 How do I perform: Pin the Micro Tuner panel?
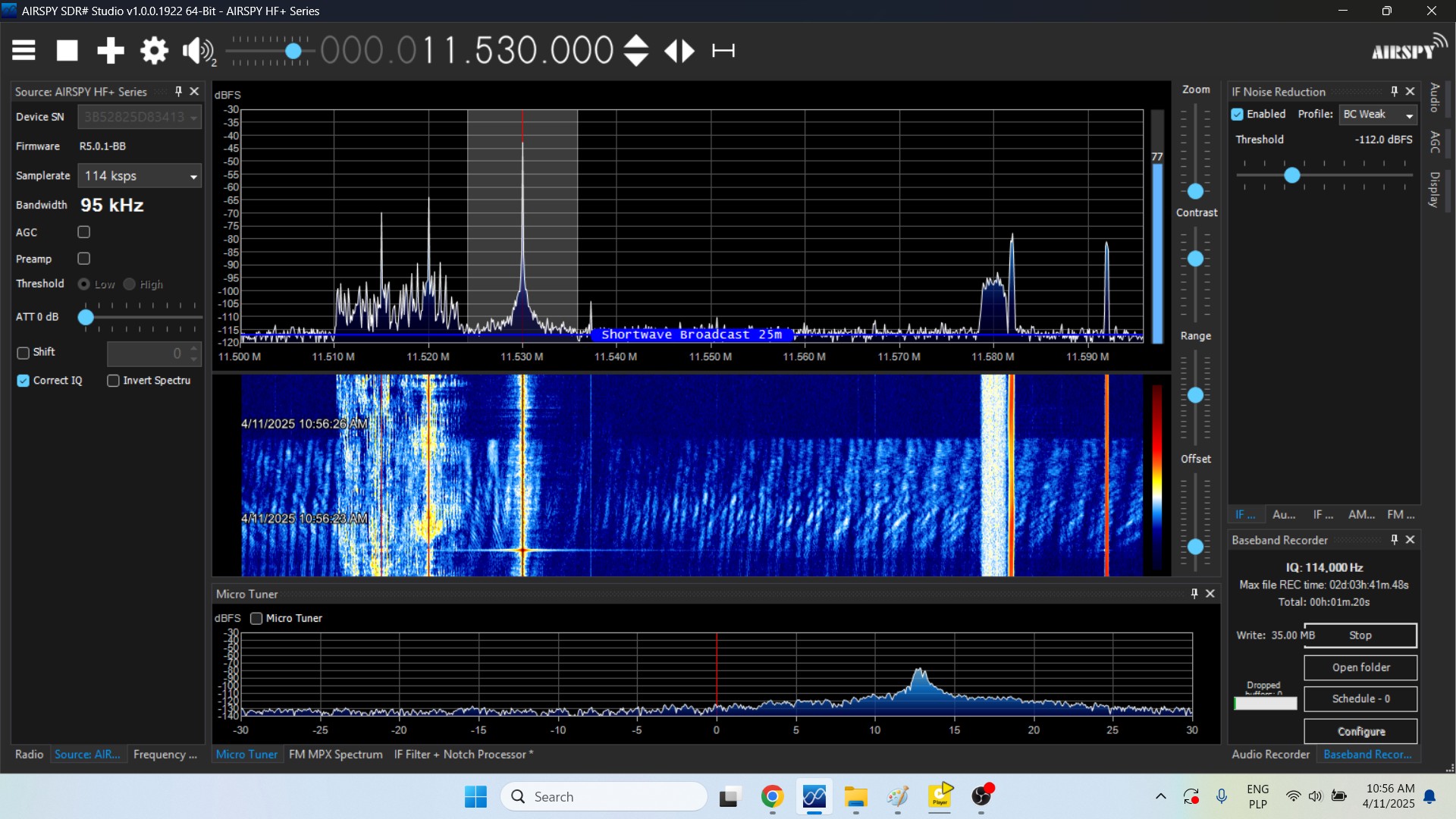coord(1194,594)
